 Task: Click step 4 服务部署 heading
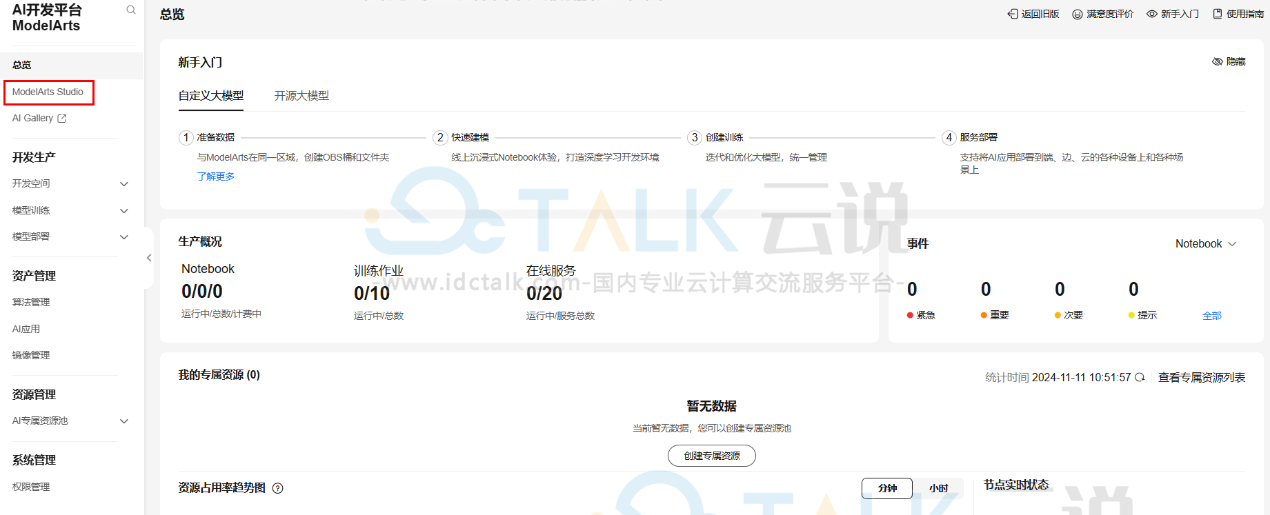point(979,138)
